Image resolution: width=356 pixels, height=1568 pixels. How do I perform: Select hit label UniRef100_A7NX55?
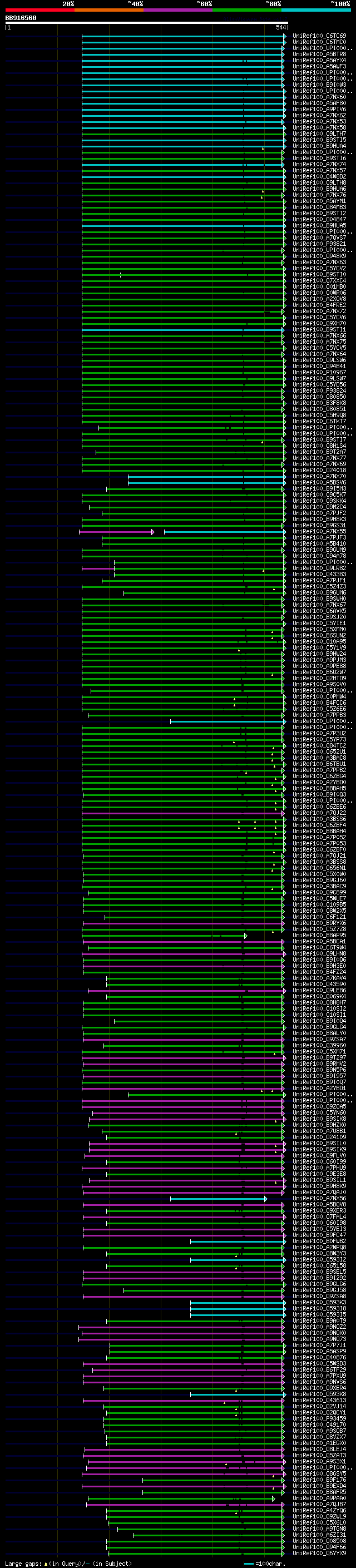319,531
